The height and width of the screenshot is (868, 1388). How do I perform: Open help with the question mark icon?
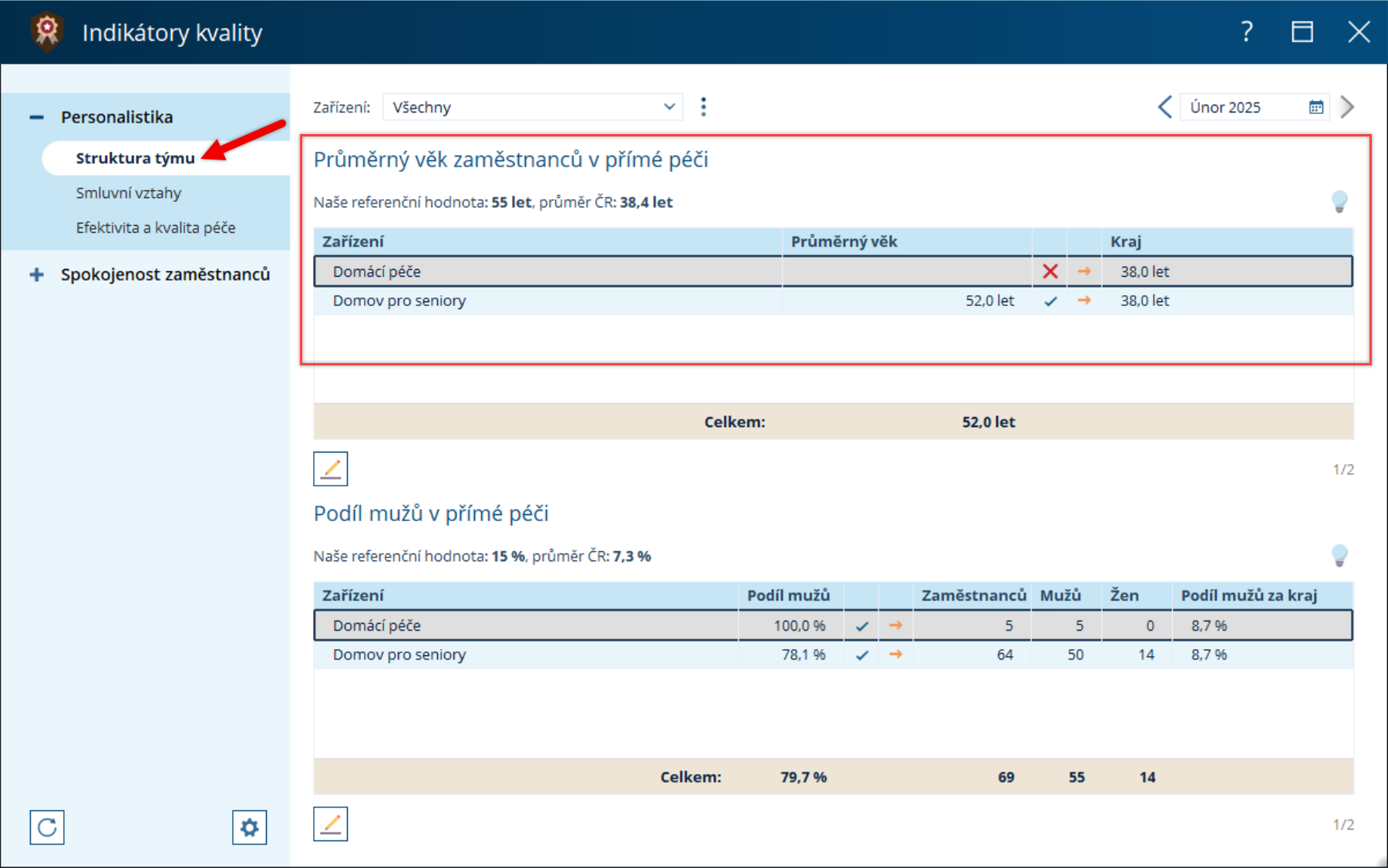click(x=1247, y=32)
